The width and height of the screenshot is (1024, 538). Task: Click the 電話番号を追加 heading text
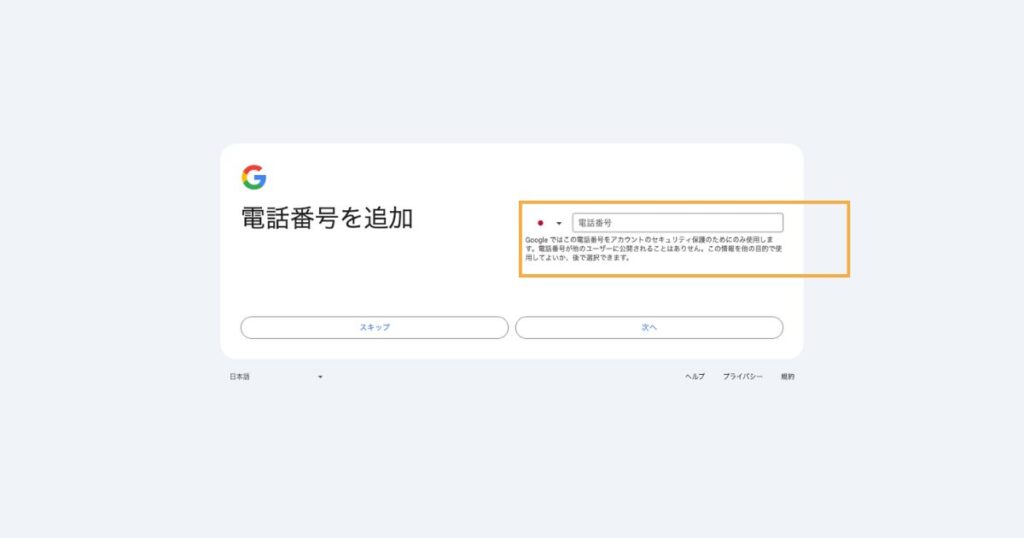327,218
